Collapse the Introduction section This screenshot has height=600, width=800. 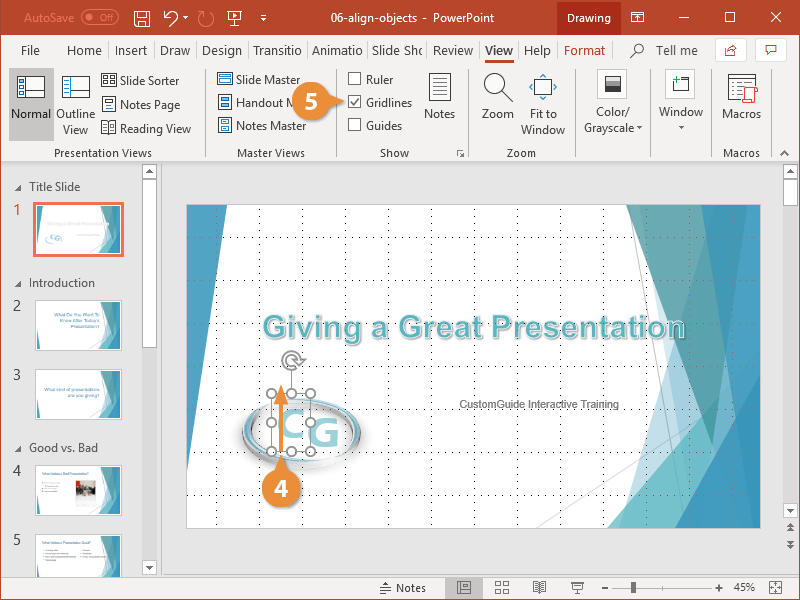(x=17, y=283)
